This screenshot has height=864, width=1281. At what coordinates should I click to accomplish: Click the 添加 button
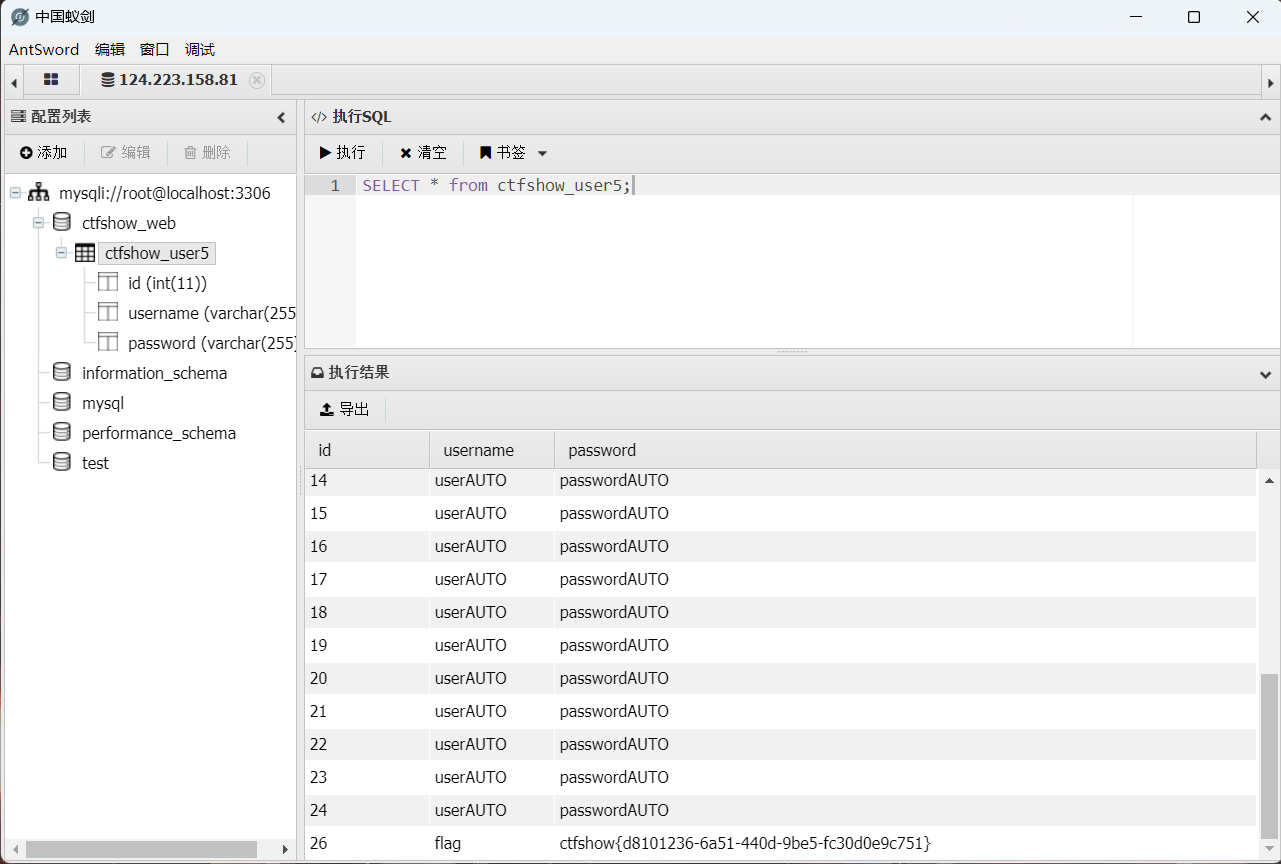click(x=43, y=152)
